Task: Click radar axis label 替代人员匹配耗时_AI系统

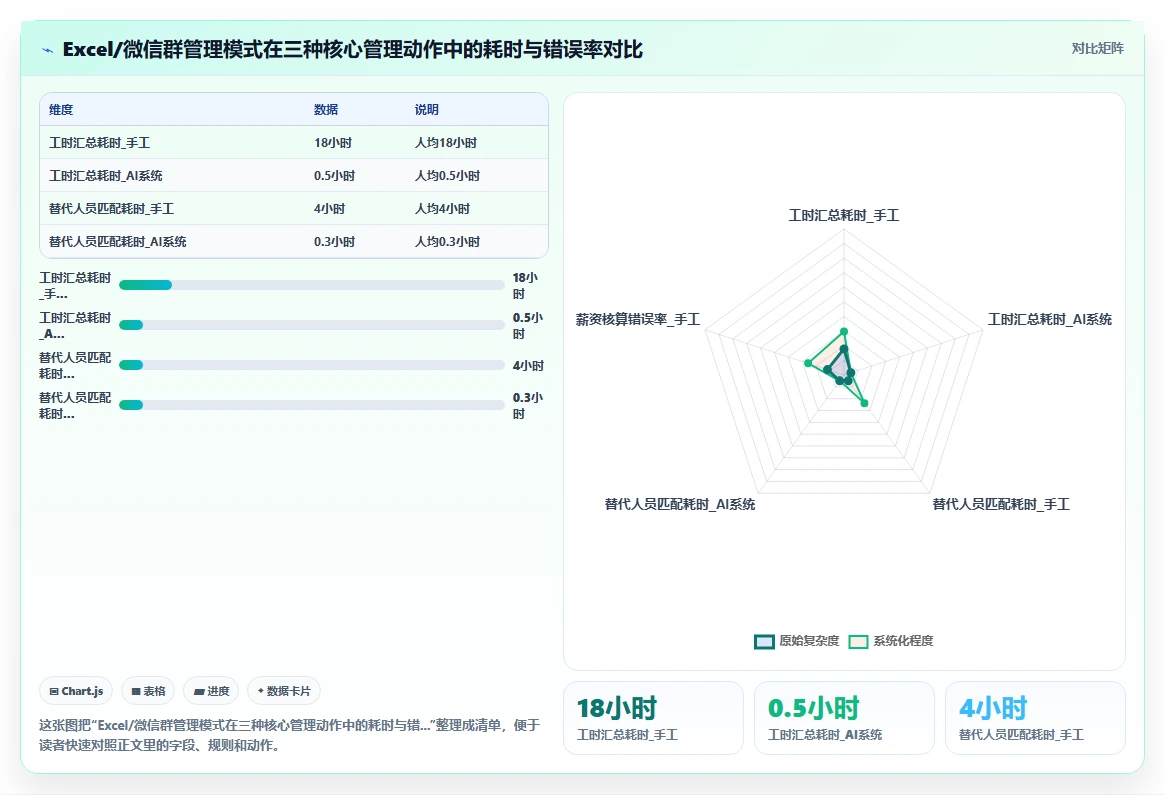Action: click(x=680, y=504)
